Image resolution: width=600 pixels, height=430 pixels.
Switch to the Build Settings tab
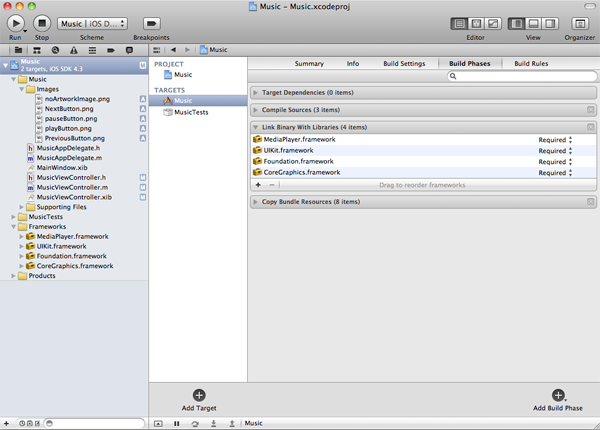click(x=404, y=64)
